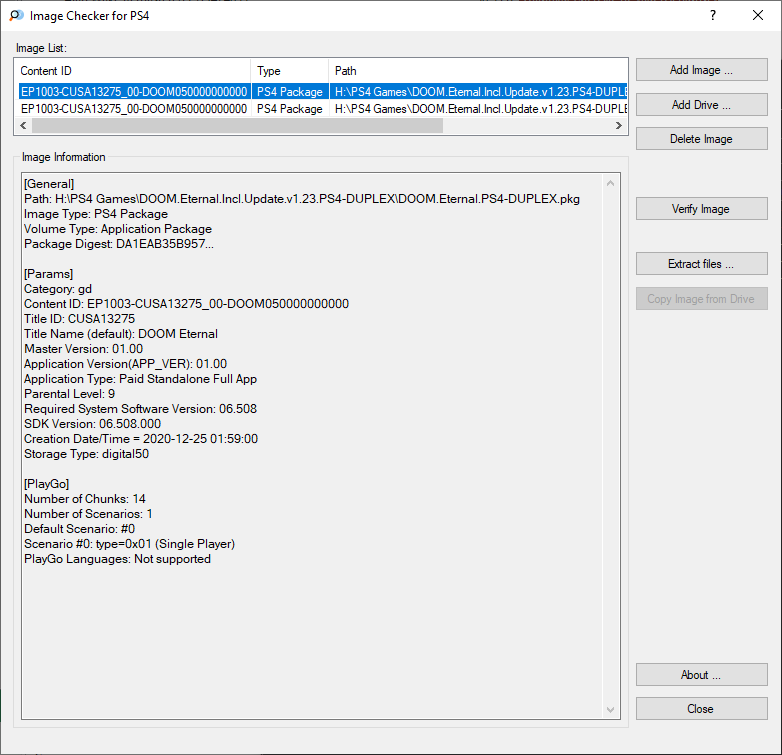Click the magnifier app icon in title bar
This screenshot has height=755, width=782.
[16, 15]
